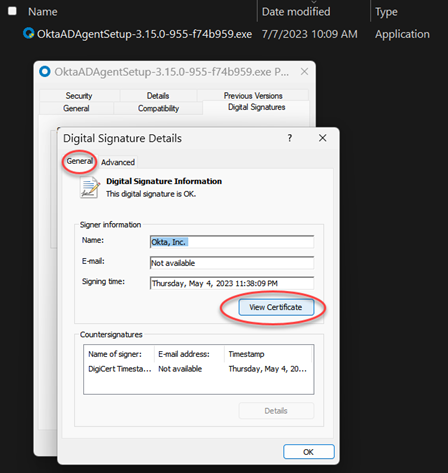Screen dimensions: 448x473
Task: Click the Application type cell
Action: (x=402, y=34)
